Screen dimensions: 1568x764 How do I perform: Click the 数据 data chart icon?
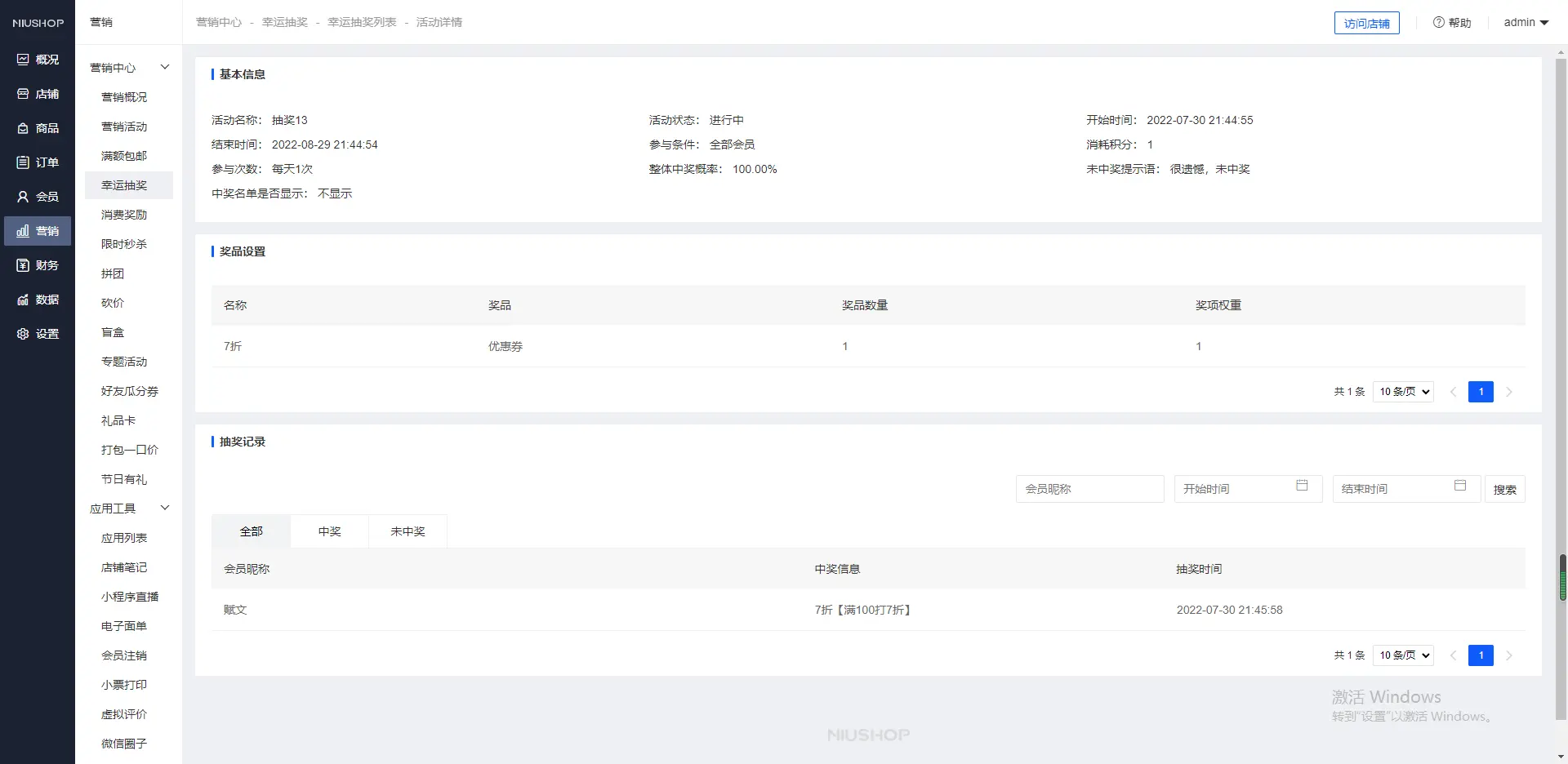click(x=23, y=300)
